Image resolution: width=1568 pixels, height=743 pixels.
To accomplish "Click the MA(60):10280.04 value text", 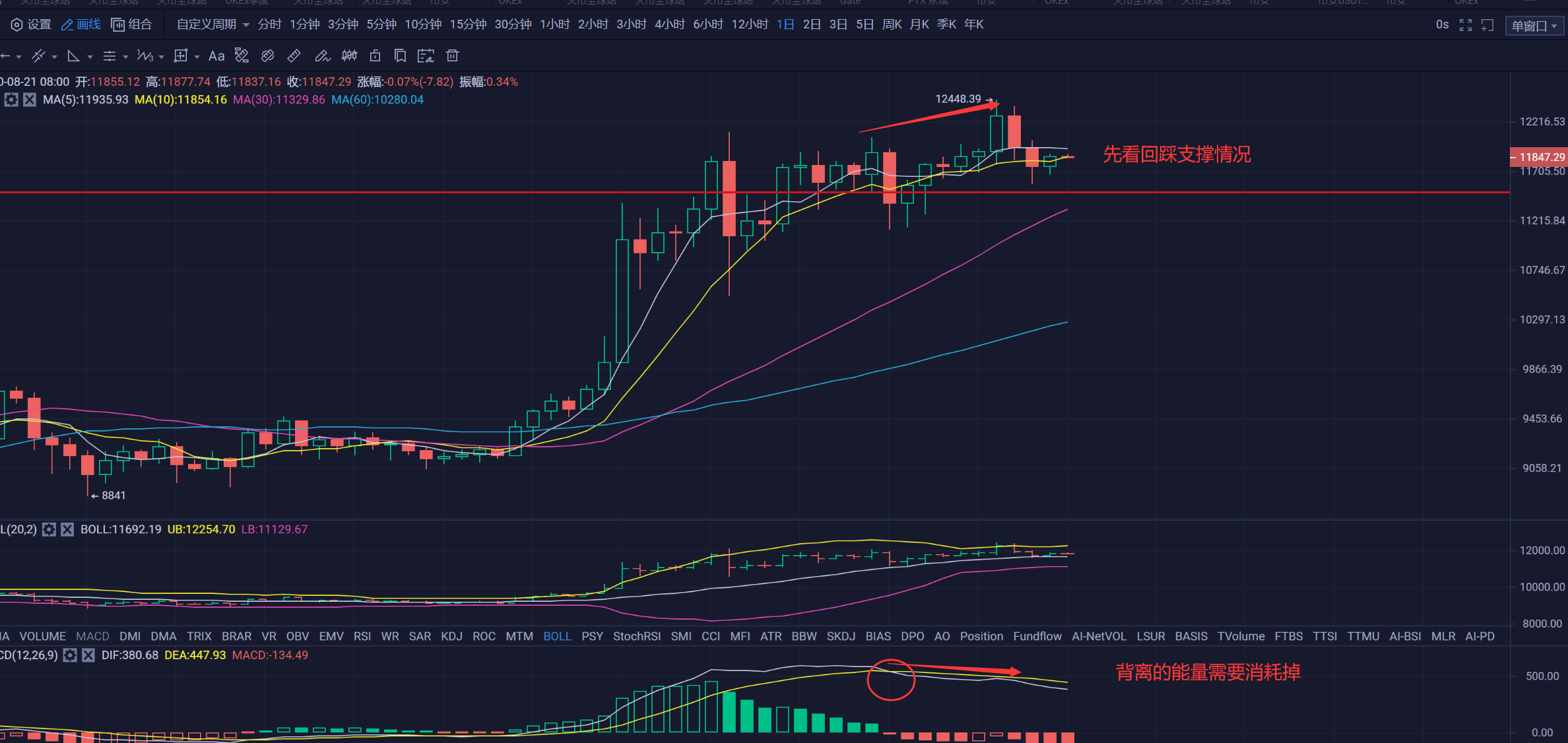I will pyautogui.click(x=377, y=100).
